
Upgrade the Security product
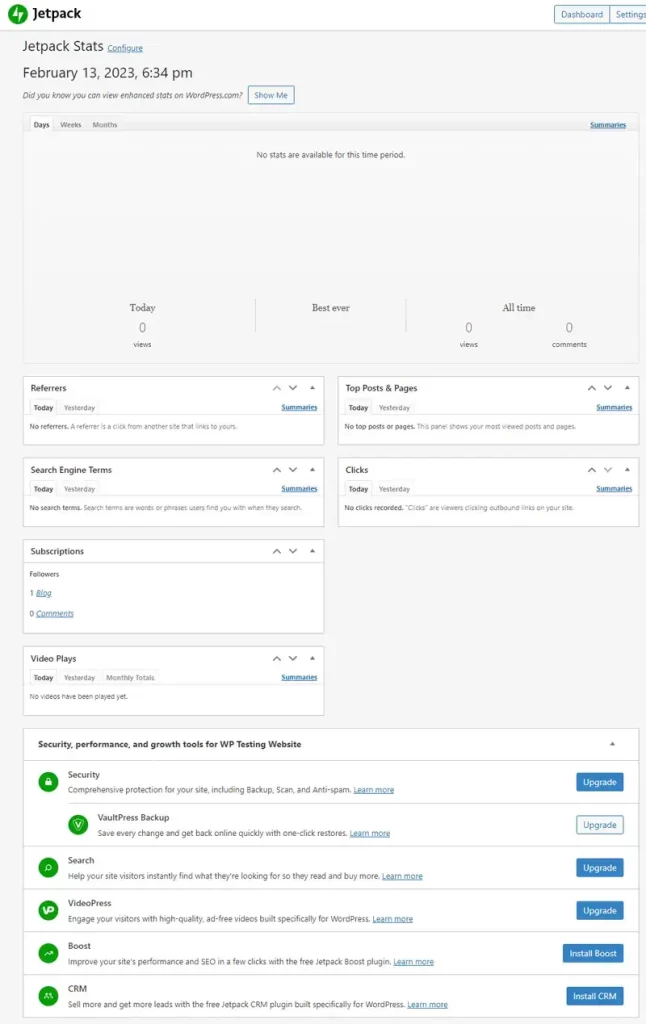click(x=600, y=782)
